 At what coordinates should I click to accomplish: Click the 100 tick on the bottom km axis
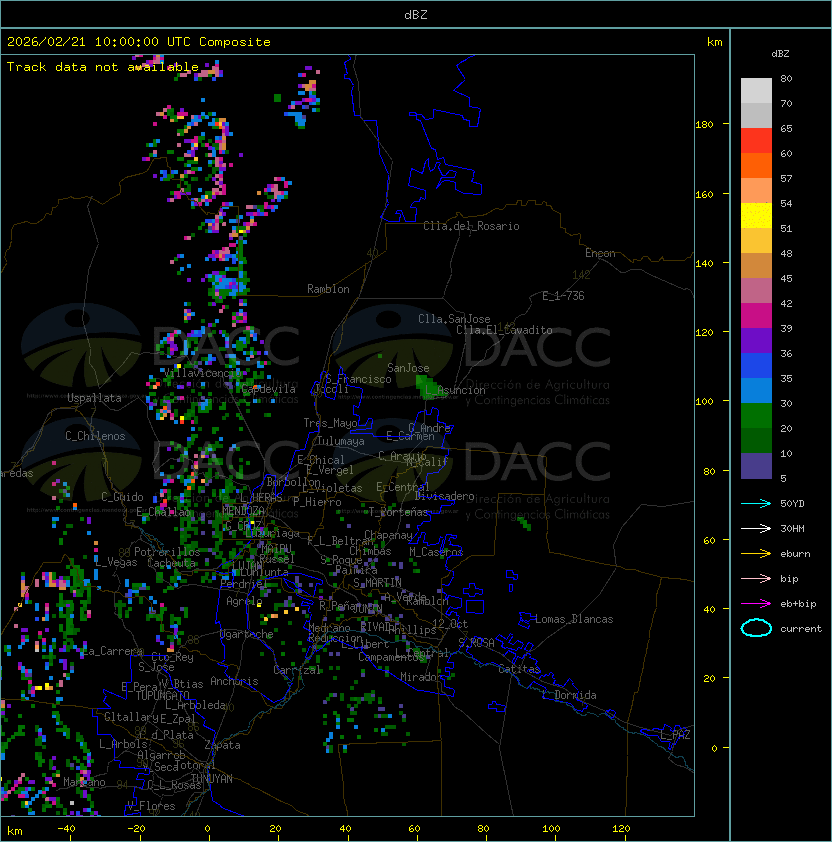551,829
